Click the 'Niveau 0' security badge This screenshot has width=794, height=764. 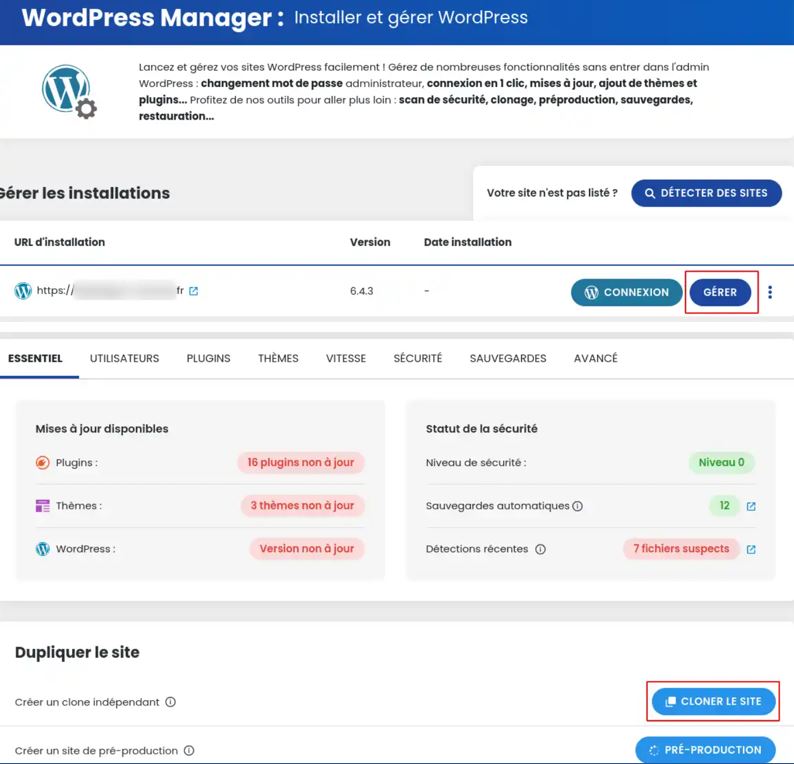point(722,462)
